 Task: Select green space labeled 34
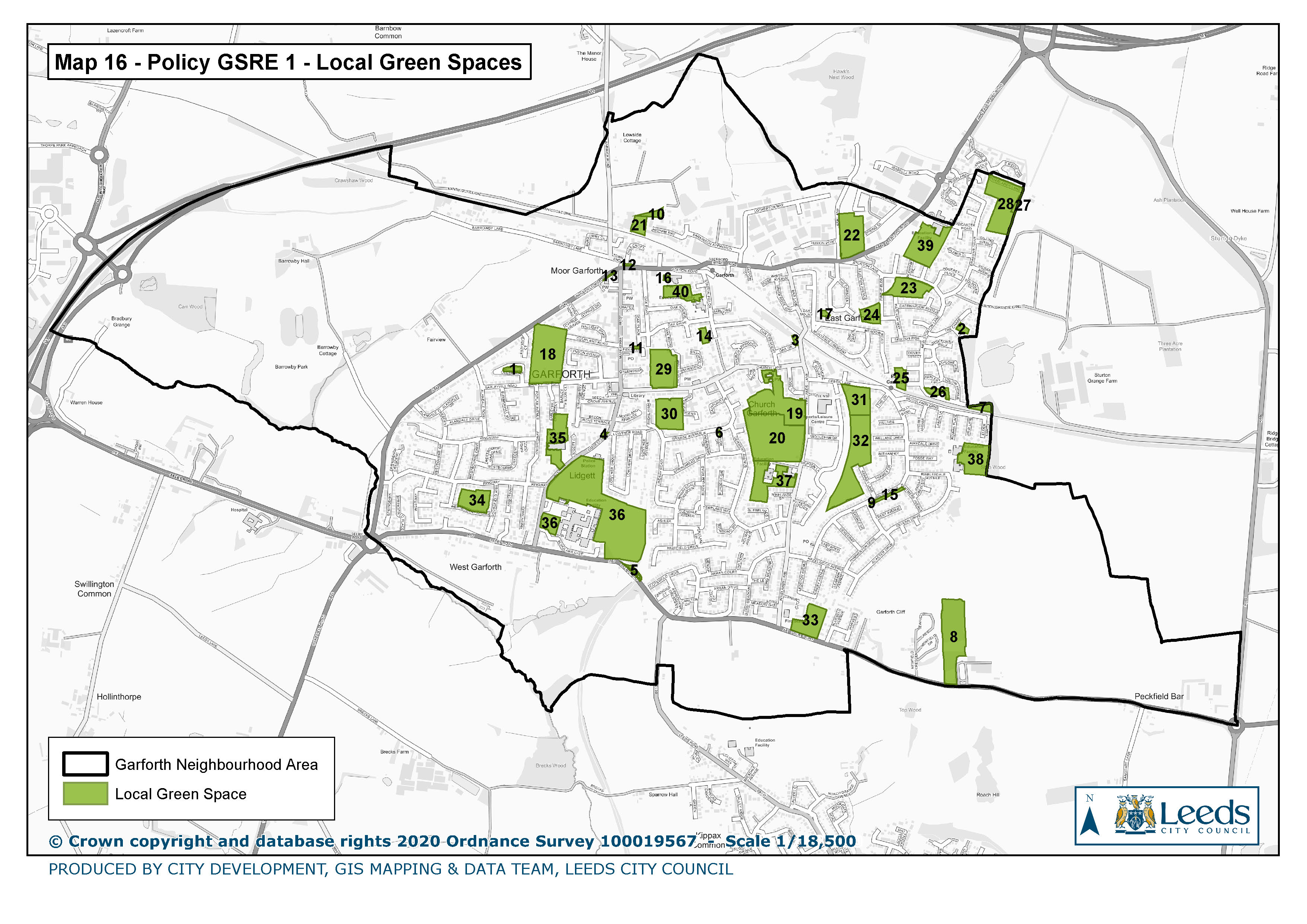click(x=477, y=500)
